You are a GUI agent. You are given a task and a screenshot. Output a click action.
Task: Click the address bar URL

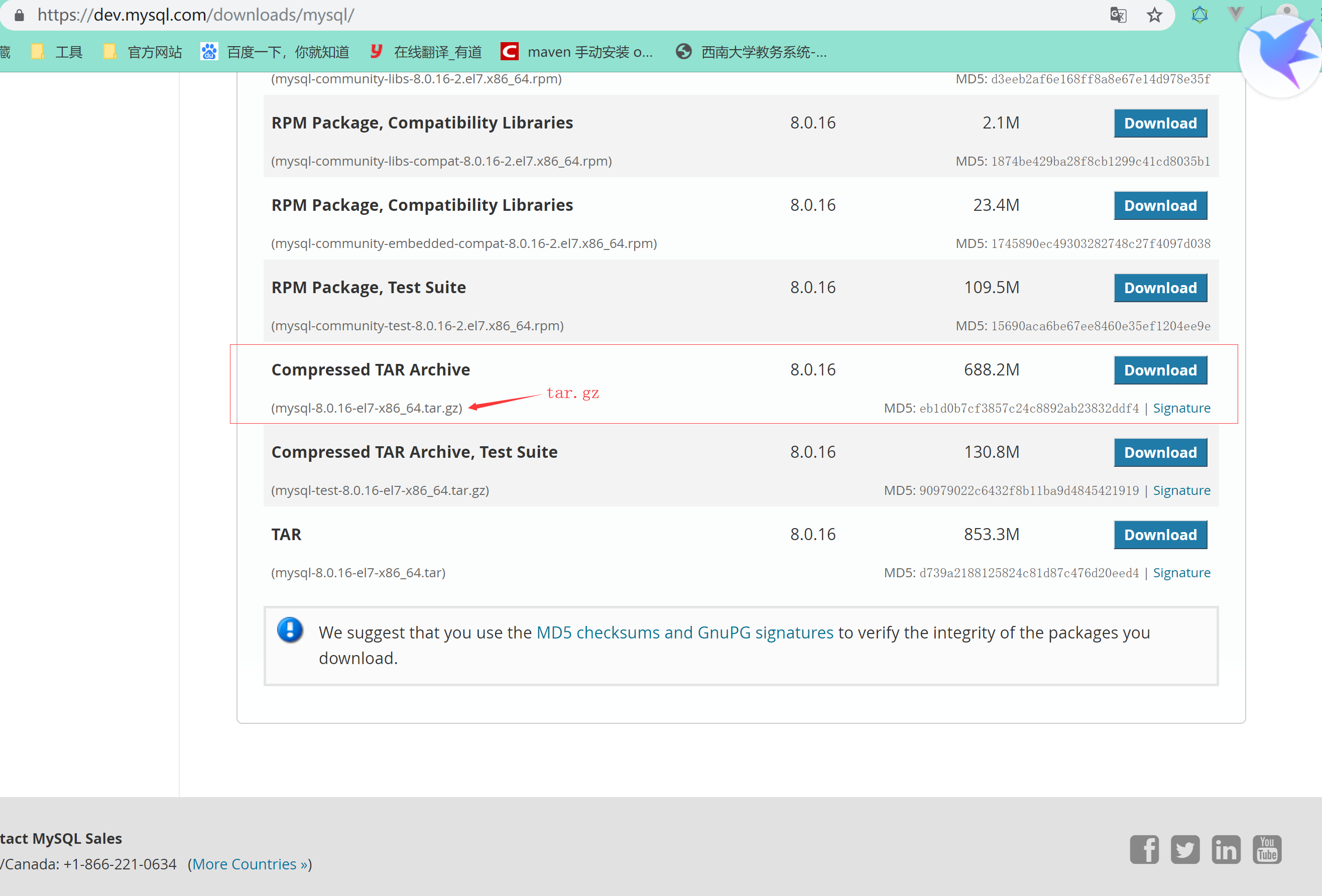tap(196, 15)
